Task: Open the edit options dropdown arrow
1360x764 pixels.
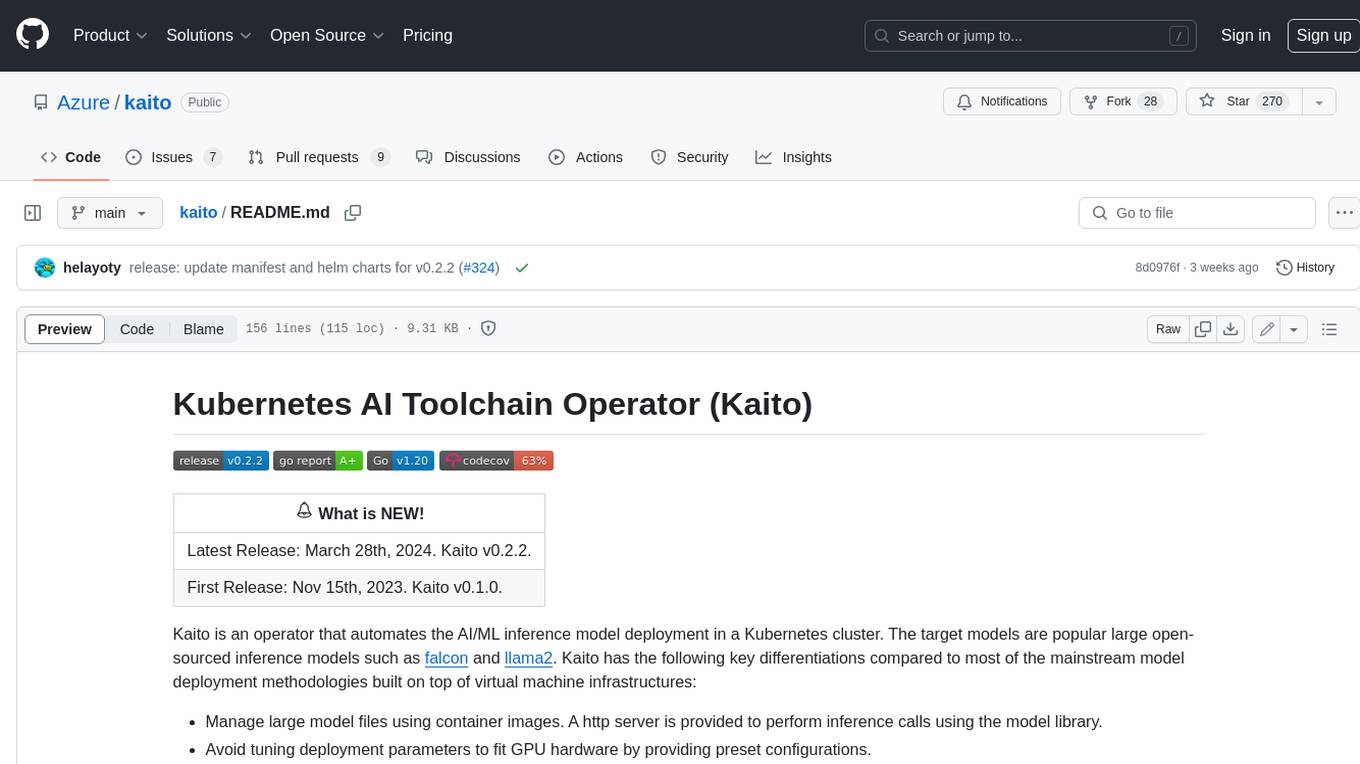Action: tap(1295, 329)
